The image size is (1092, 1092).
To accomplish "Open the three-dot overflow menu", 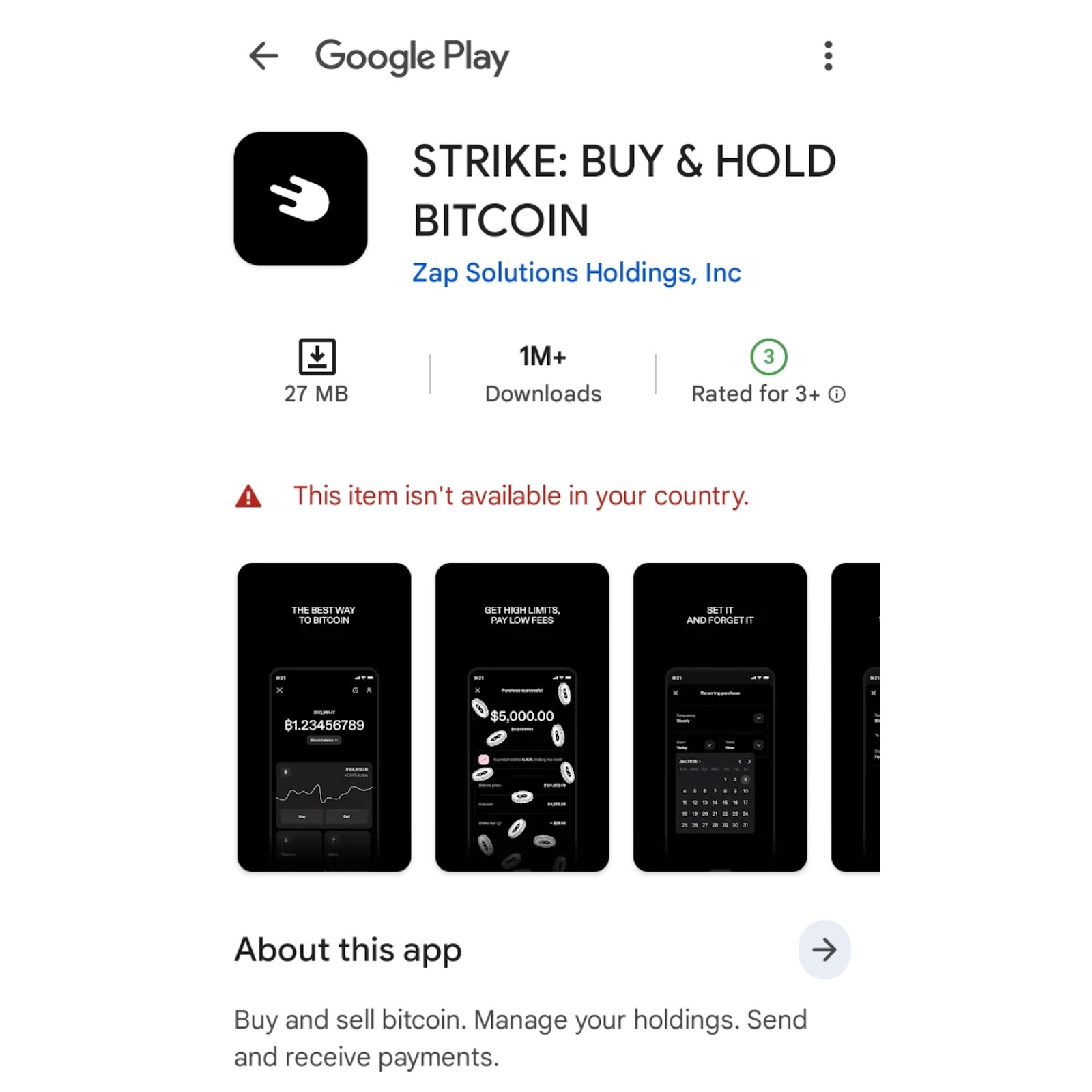I will tap(828, 56).
